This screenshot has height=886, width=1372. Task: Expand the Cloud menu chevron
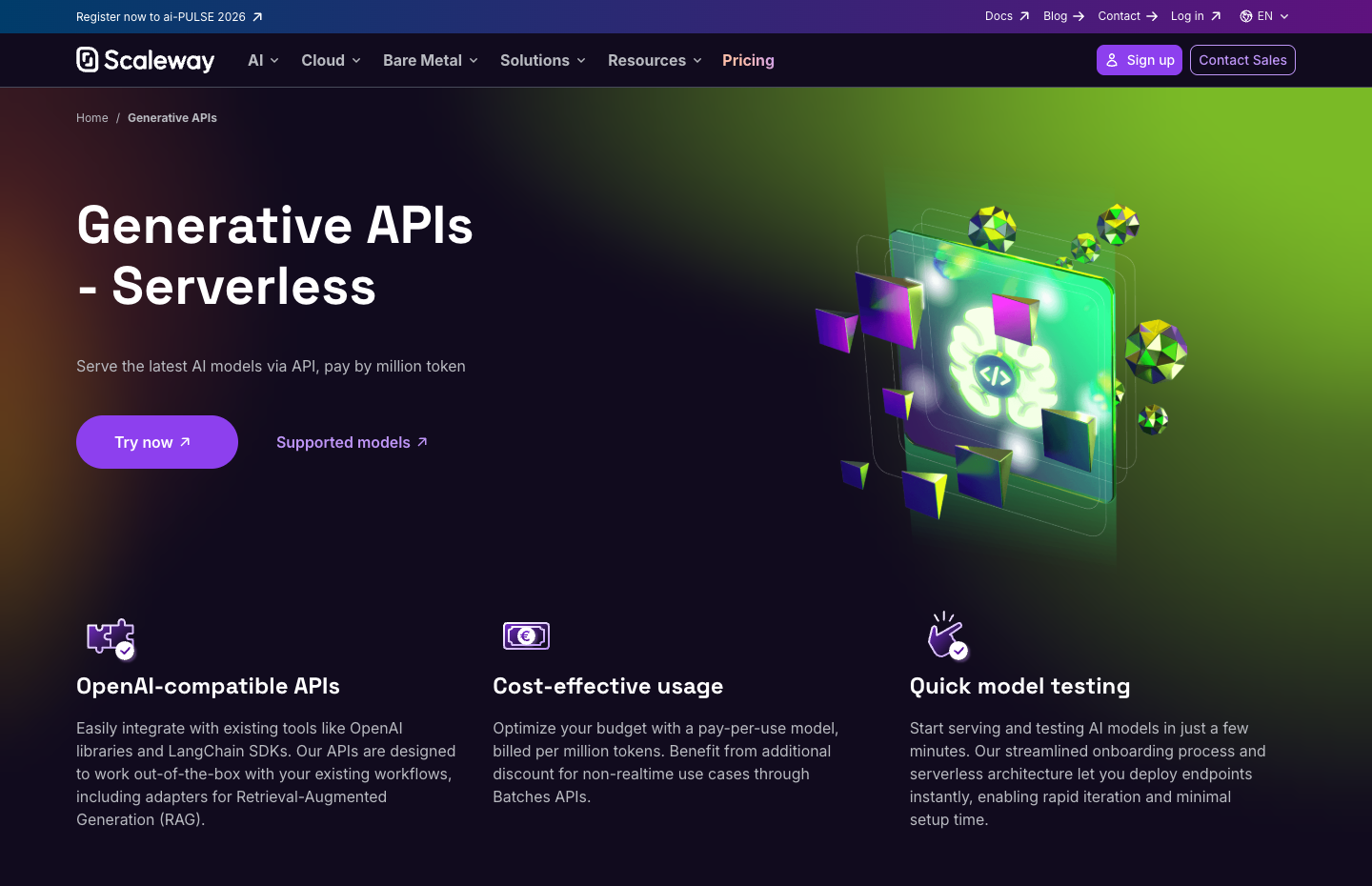(356, 60)
